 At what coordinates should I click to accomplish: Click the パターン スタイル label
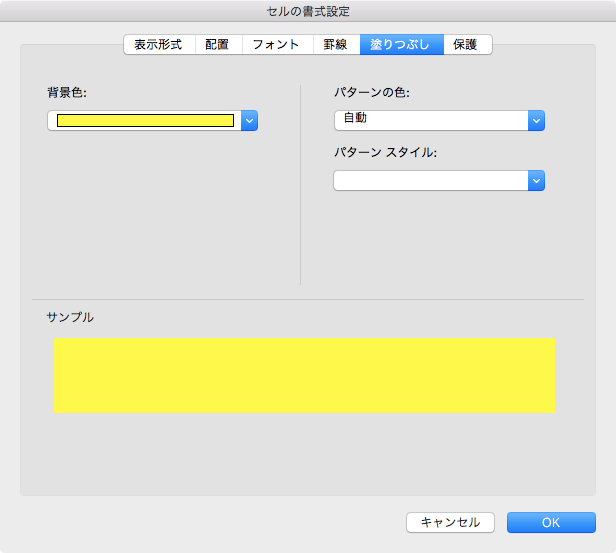[386, 153]
